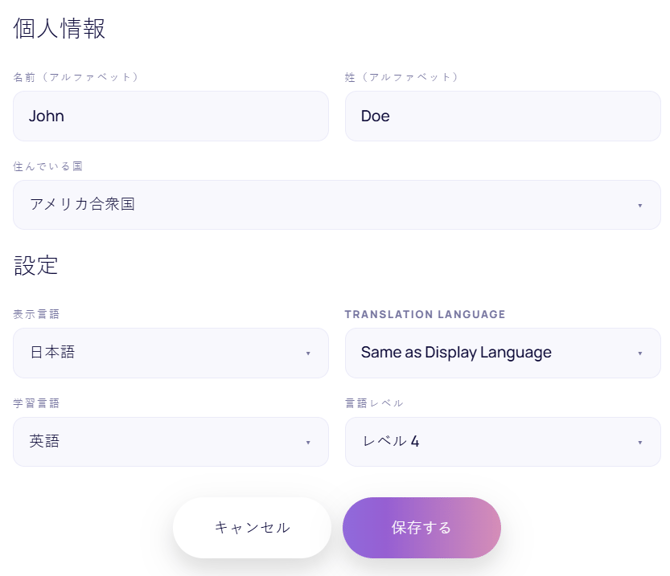Cancel changes with the キャンセル button
The width and height of the screenshot is (670, 576).
252,528
